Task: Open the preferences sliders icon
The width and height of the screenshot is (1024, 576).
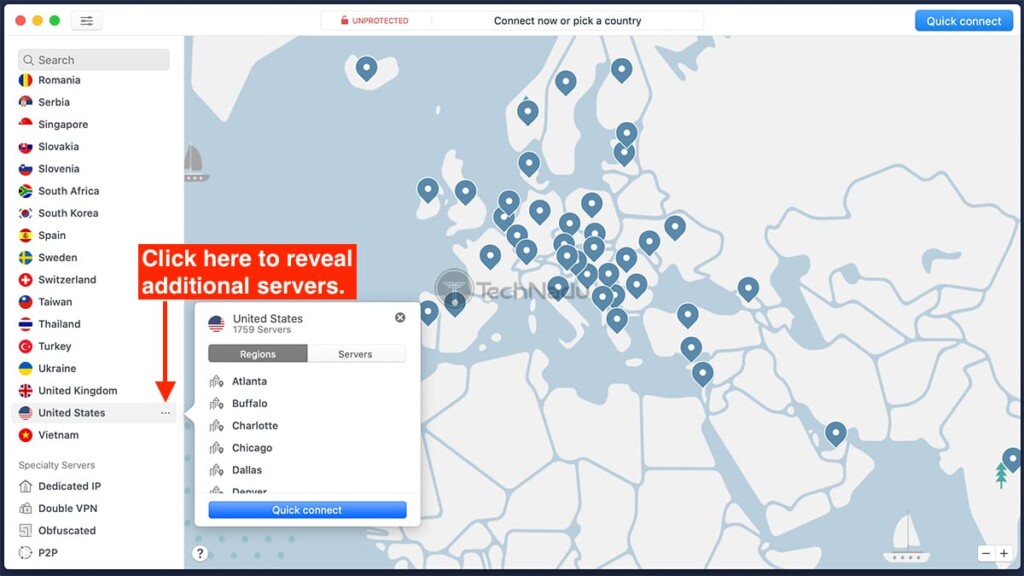Action: pos(86,21)
